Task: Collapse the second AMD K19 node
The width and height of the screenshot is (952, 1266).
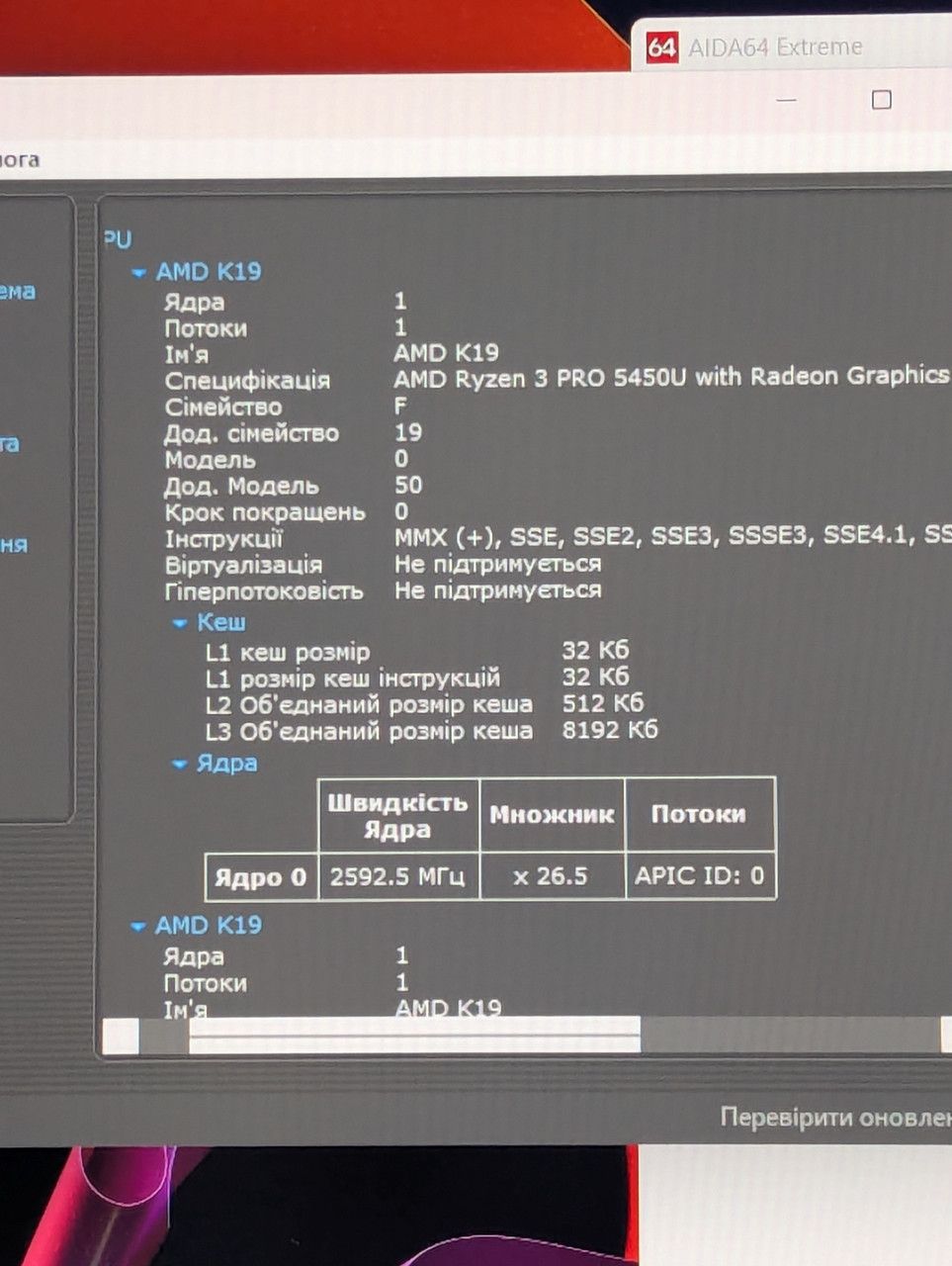Action: pyautogui.click(x=139, y=927)
